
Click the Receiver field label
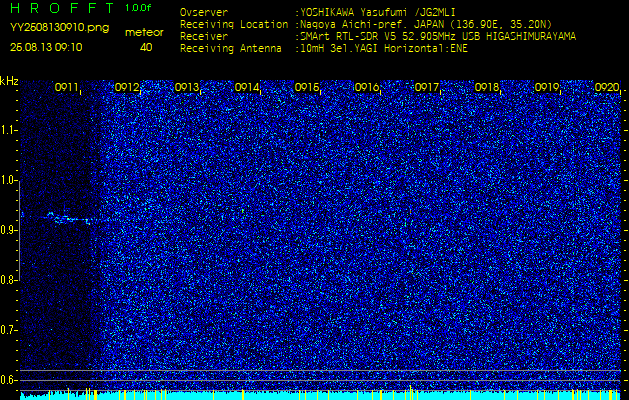pos(204,37)
